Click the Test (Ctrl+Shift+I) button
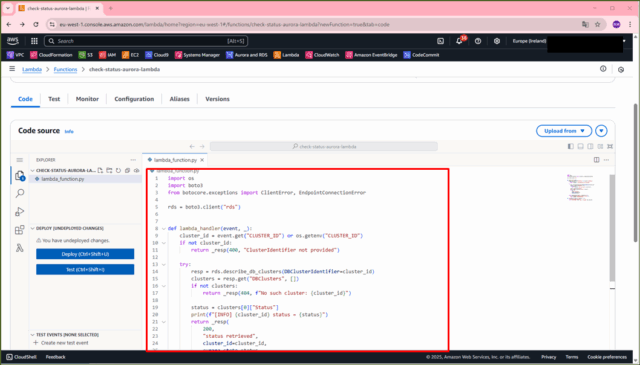 (x=85, y=269)
